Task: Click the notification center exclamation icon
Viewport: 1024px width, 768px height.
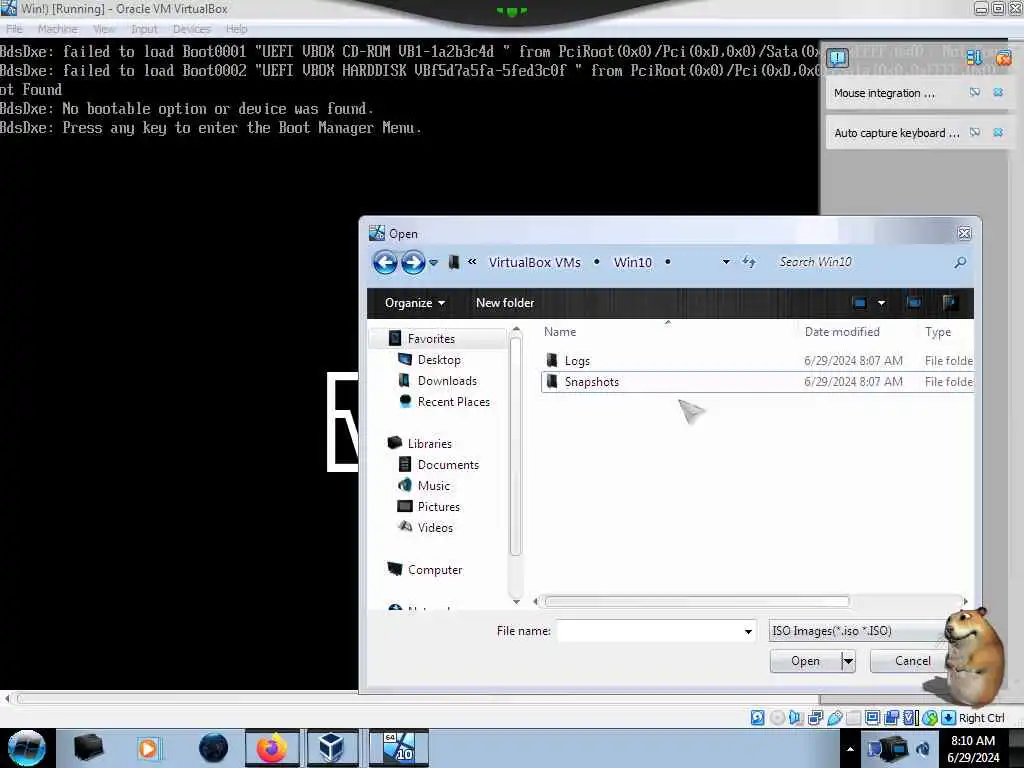Action: (x=837, y=58)
